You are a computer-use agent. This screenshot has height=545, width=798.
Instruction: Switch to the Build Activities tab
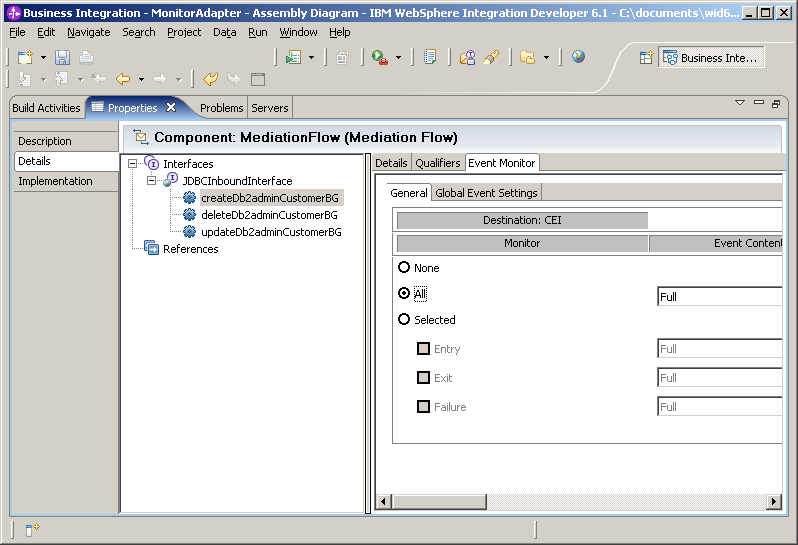(x=46, y=108)
